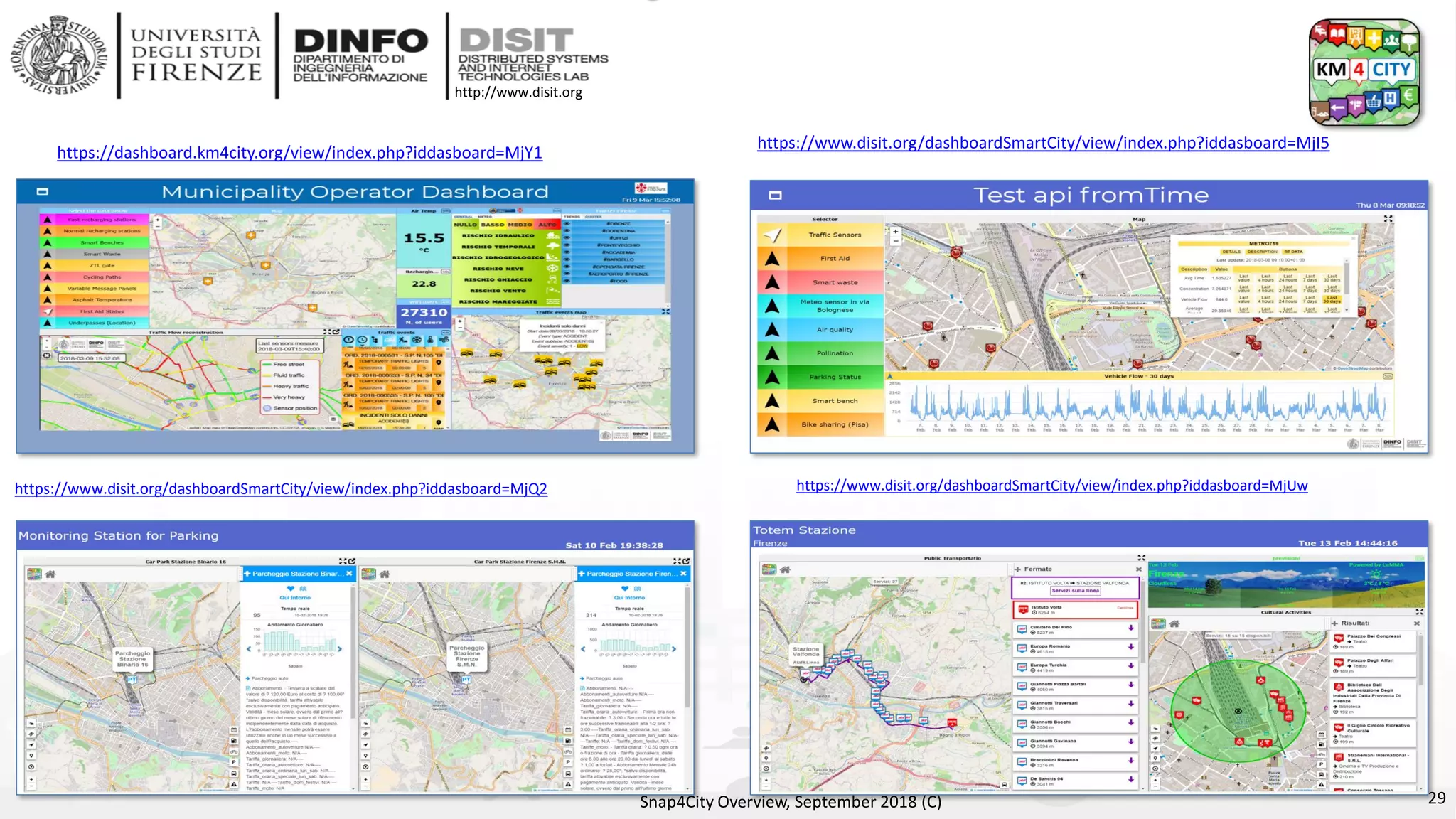Click header icon of Test api fromTime
Screen dimensions: 1456x819
coord(776,195)
